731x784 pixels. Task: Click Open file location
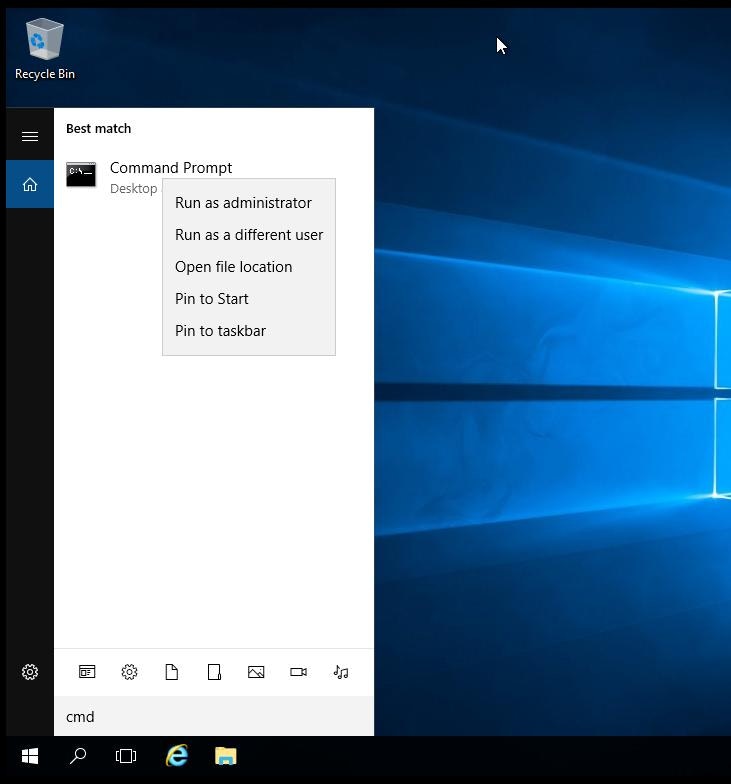point(233,267)
